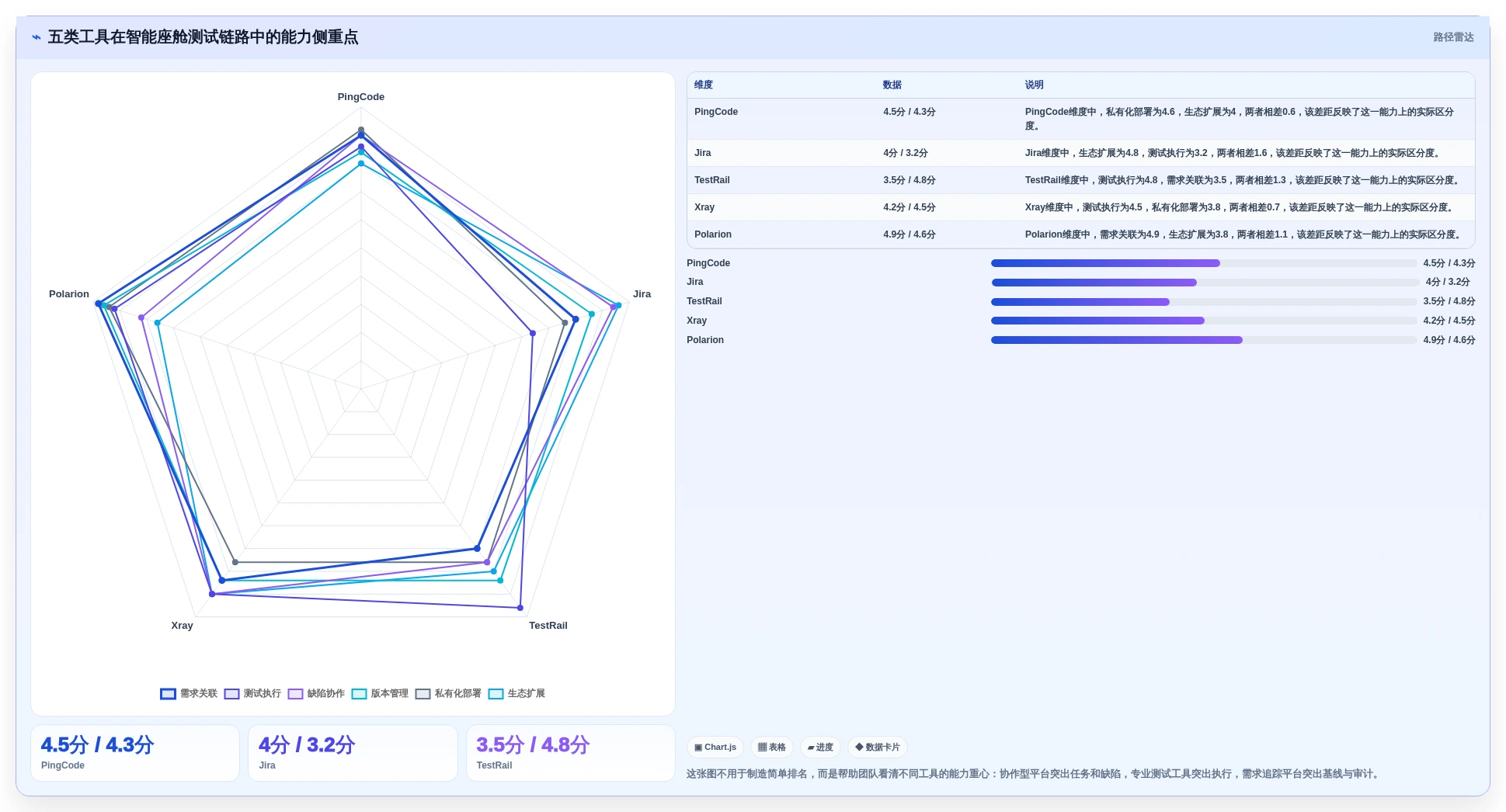This screenshot has width=1506, height=812.
Task: Click the blue icon beside the dashboard title
Action: (x=37, y=37)
